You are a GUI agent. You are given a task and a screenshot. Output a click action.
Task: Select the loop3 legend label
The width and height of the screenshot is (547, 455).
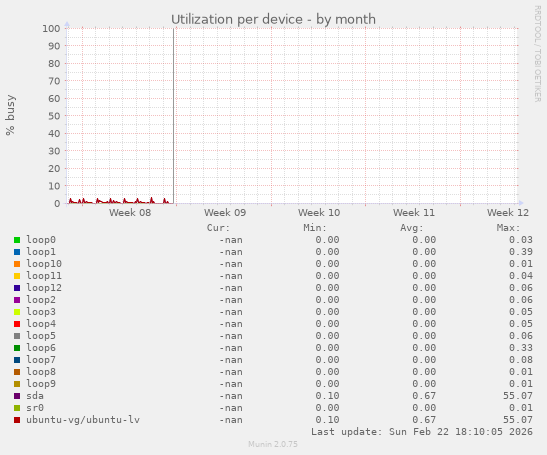[x=41, y=312]
